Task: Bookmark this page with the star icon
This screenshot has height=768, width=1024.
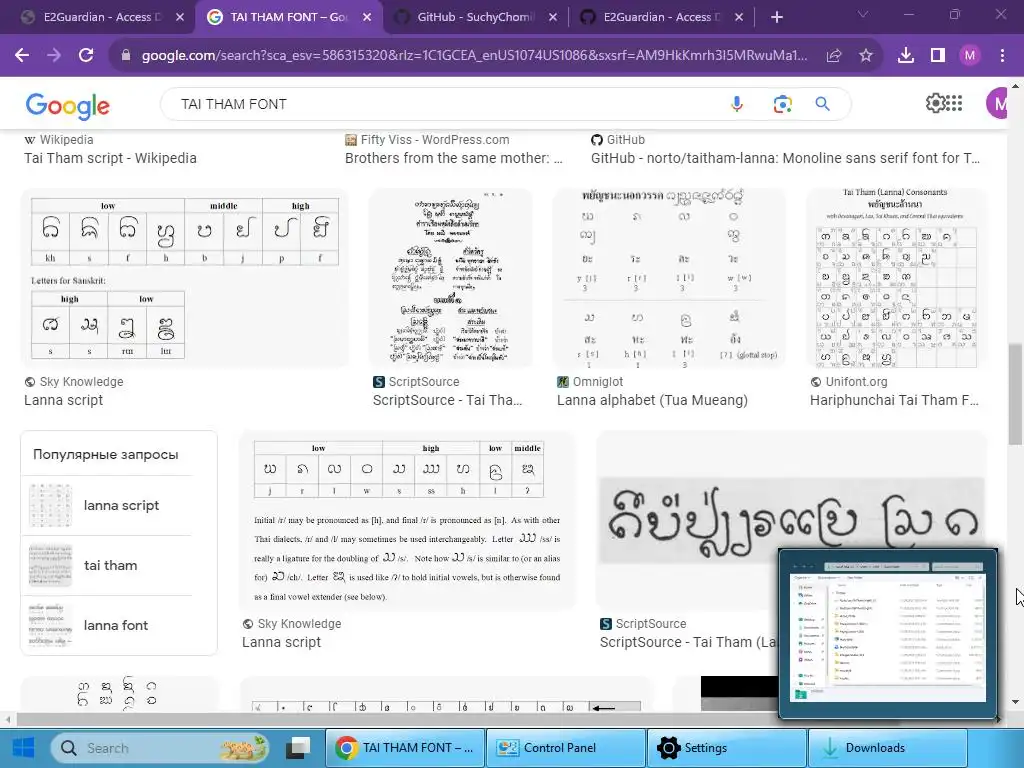Action: click(866, 56)
